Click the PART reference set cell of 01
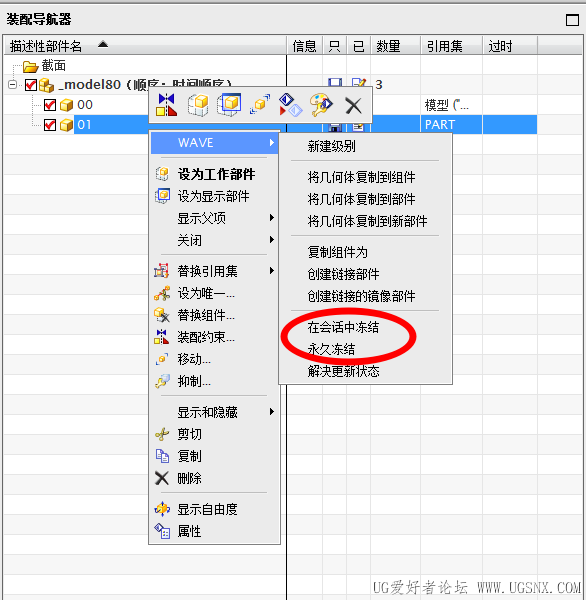 click(451, 125)
